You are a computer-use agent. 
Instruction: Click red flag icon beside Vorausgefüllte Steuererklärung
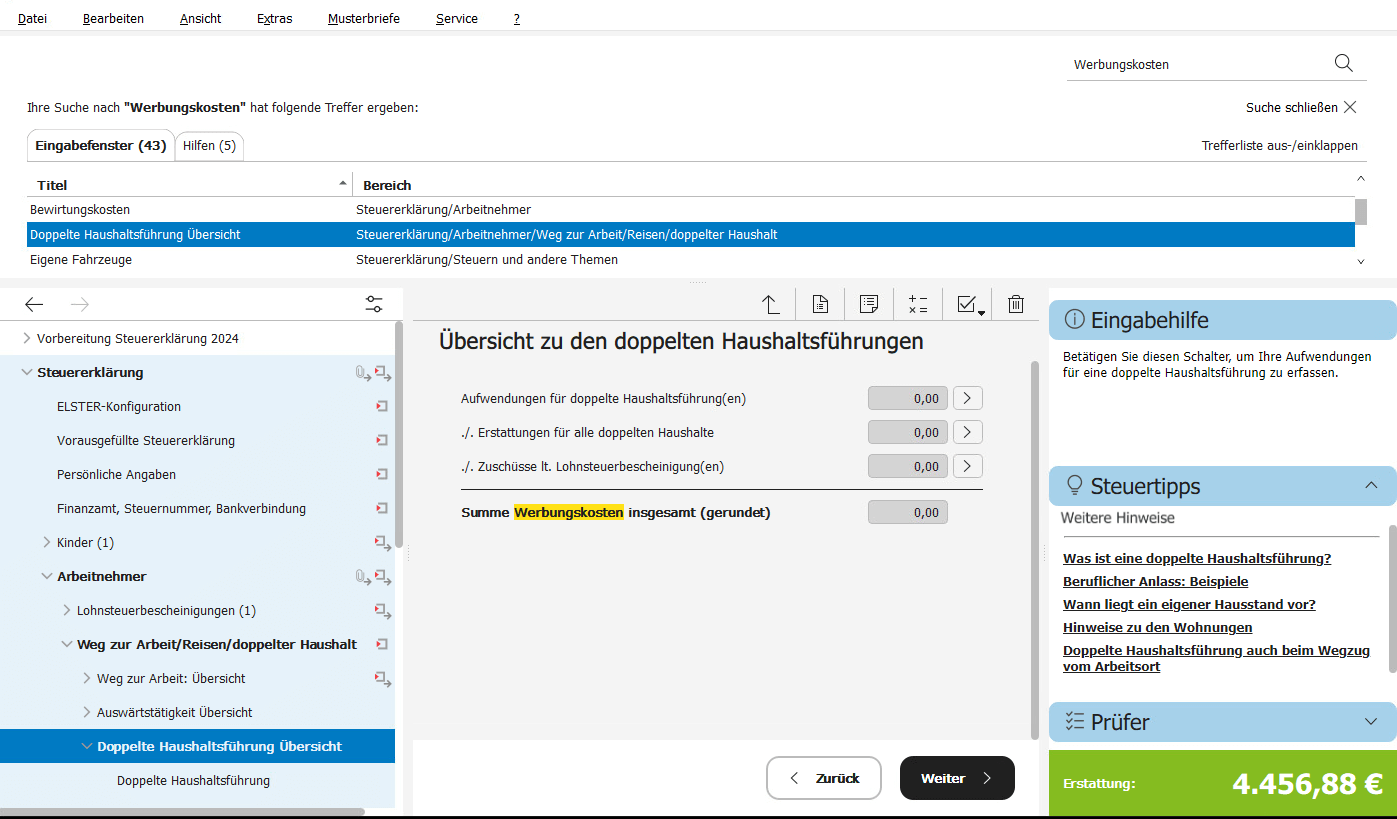[x=381, y=441]
